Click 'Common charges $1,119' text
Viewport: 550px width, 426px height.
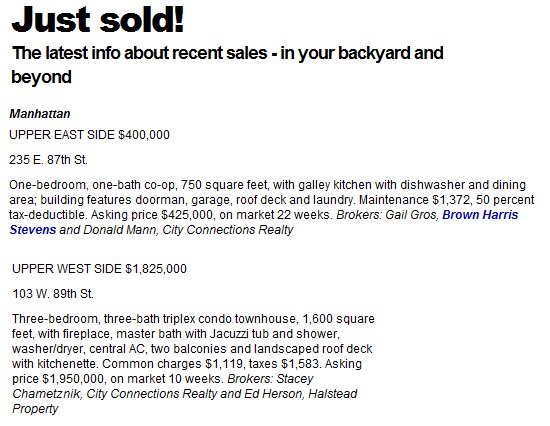[173, 364]
